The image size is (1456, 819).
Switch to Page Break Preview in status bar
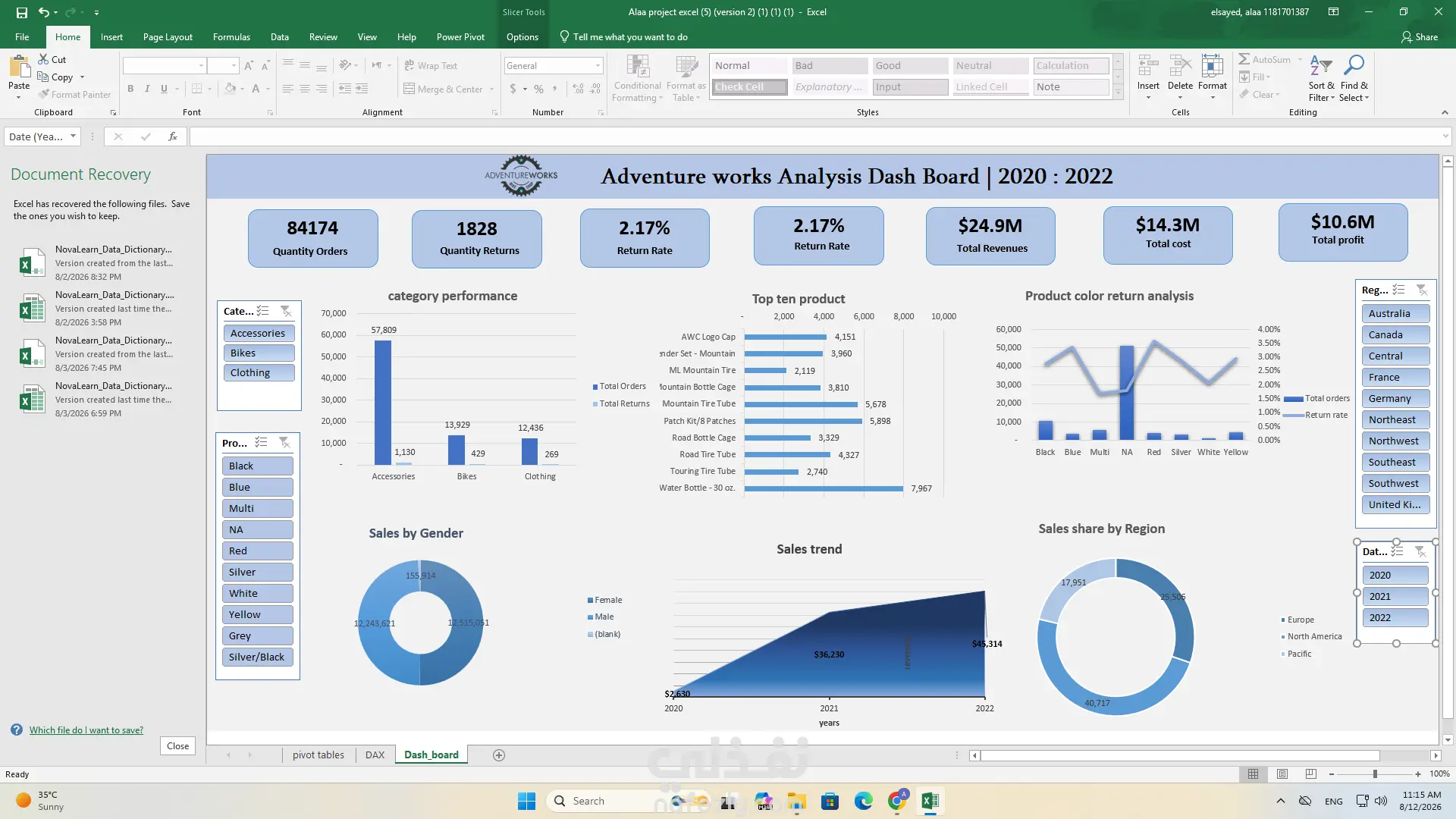pos(1311,774)
